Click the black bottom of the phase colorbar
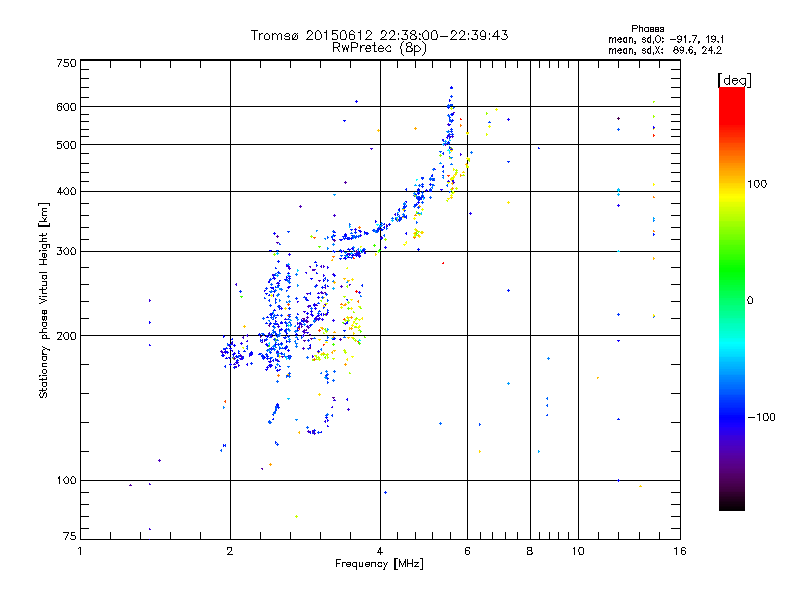This screenshot has height=600, width=800. click(732, 503)
